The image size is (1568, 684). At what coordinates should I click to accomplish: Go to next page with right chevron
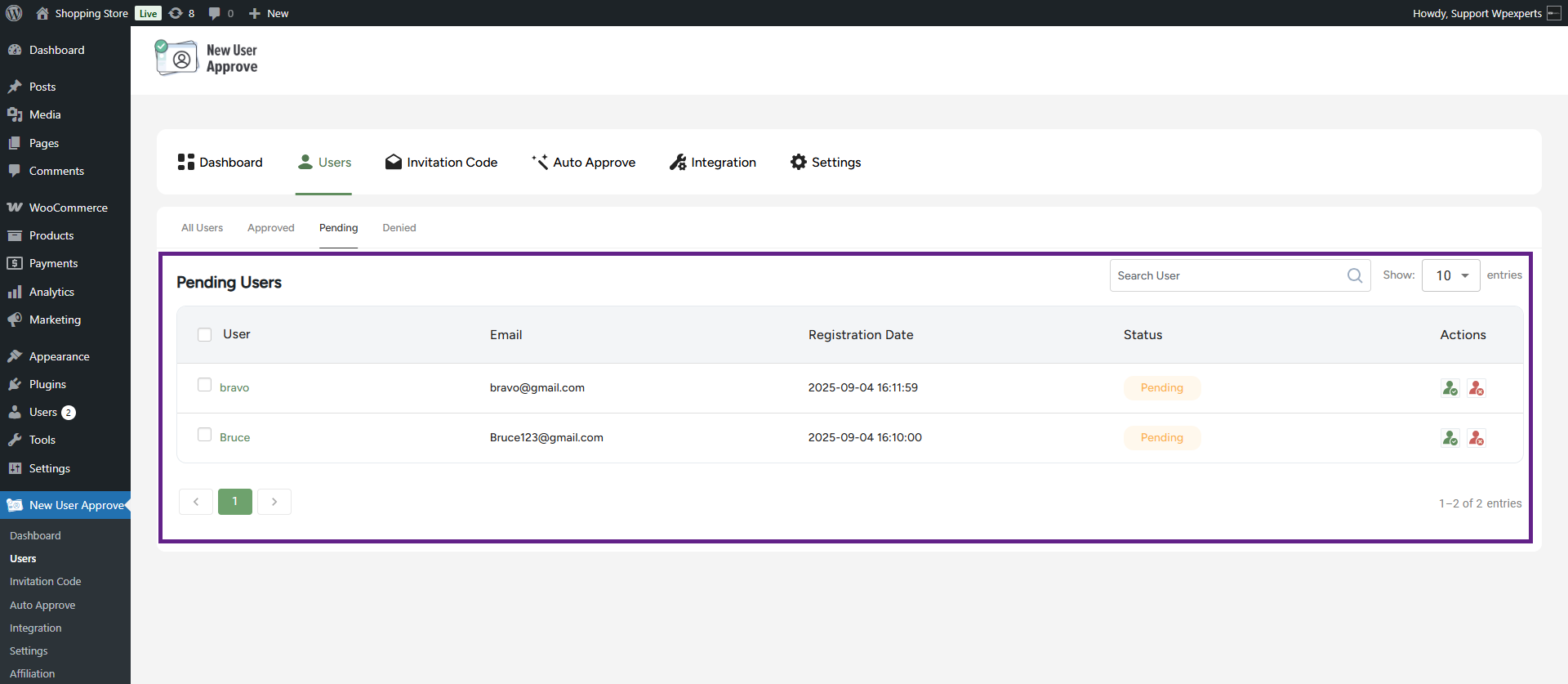point(274,502)
